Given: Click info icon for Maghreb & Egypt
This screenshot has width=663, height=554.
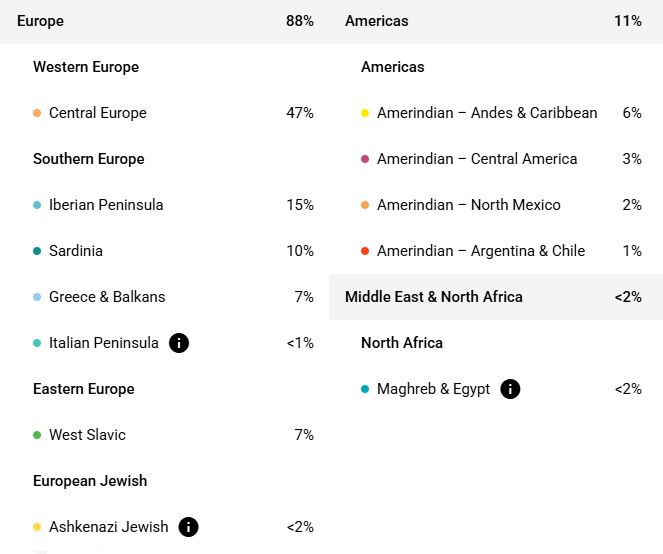Looking at the screenshot, I should pyautogui.click(x=510, y=389).
